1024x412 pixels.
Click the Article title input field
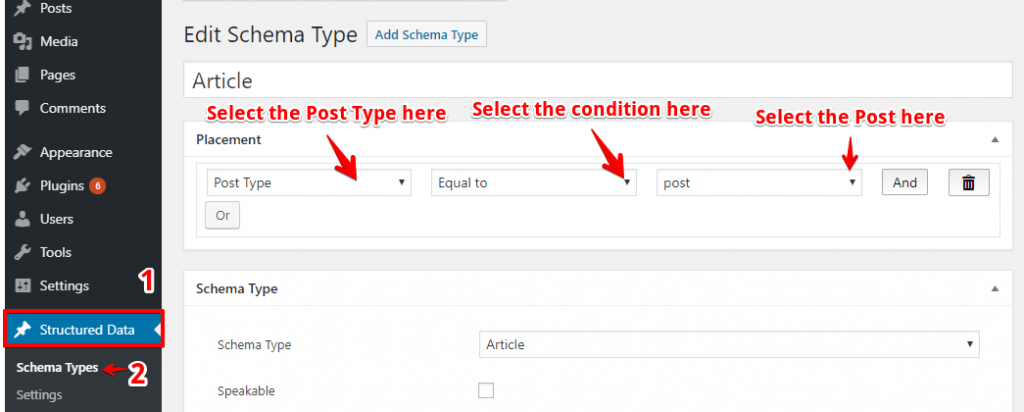click(x=598, y=81)
